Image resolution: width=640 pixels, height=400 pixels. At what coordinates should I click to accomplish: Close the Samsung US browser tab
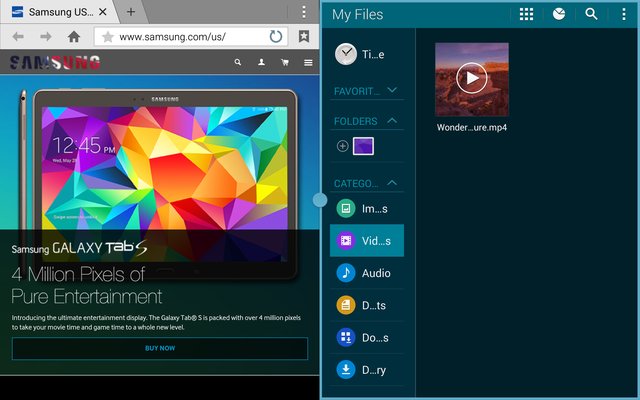tap(103, 12)
